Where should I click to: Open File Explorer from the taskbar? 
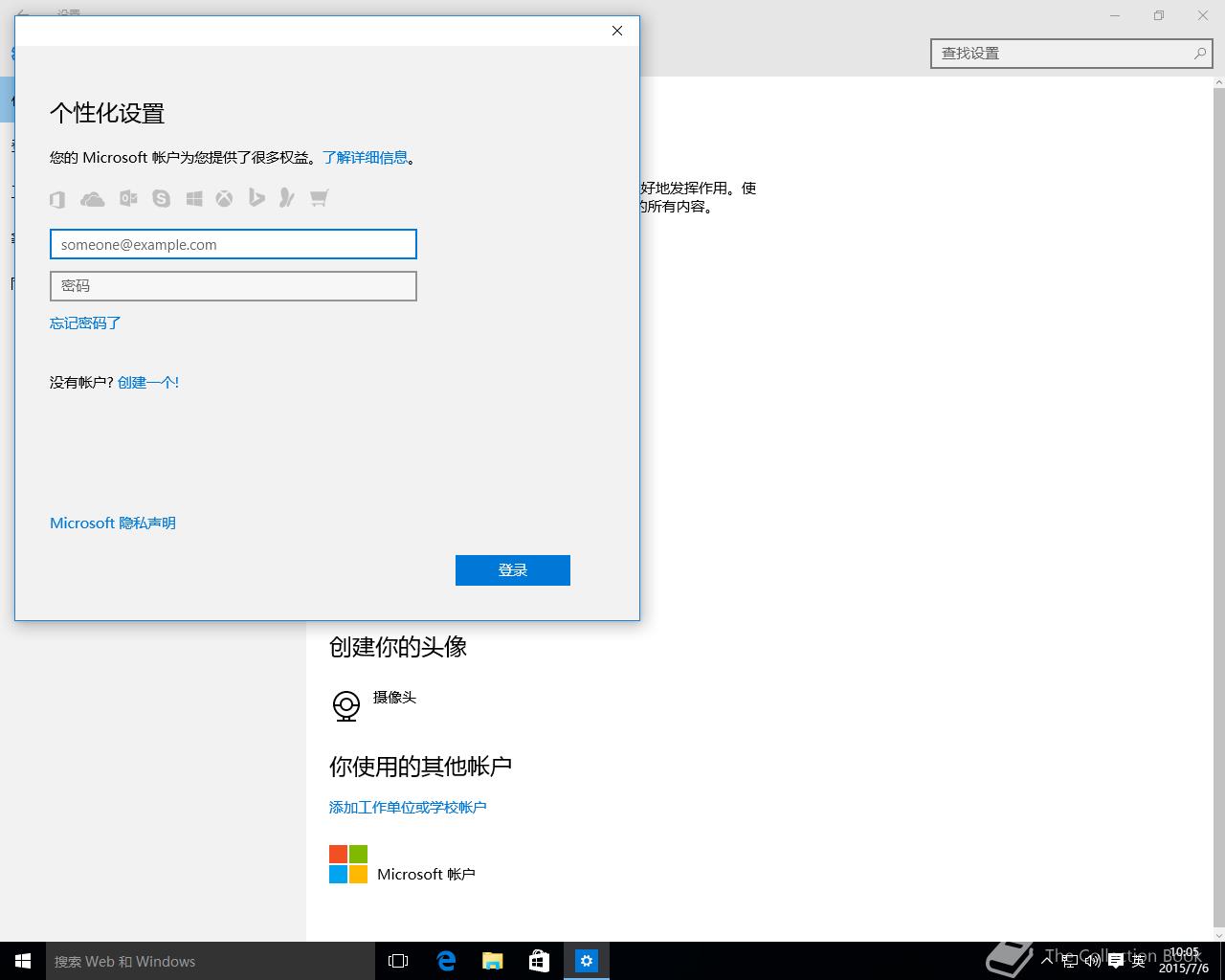(x=493, y=961)
